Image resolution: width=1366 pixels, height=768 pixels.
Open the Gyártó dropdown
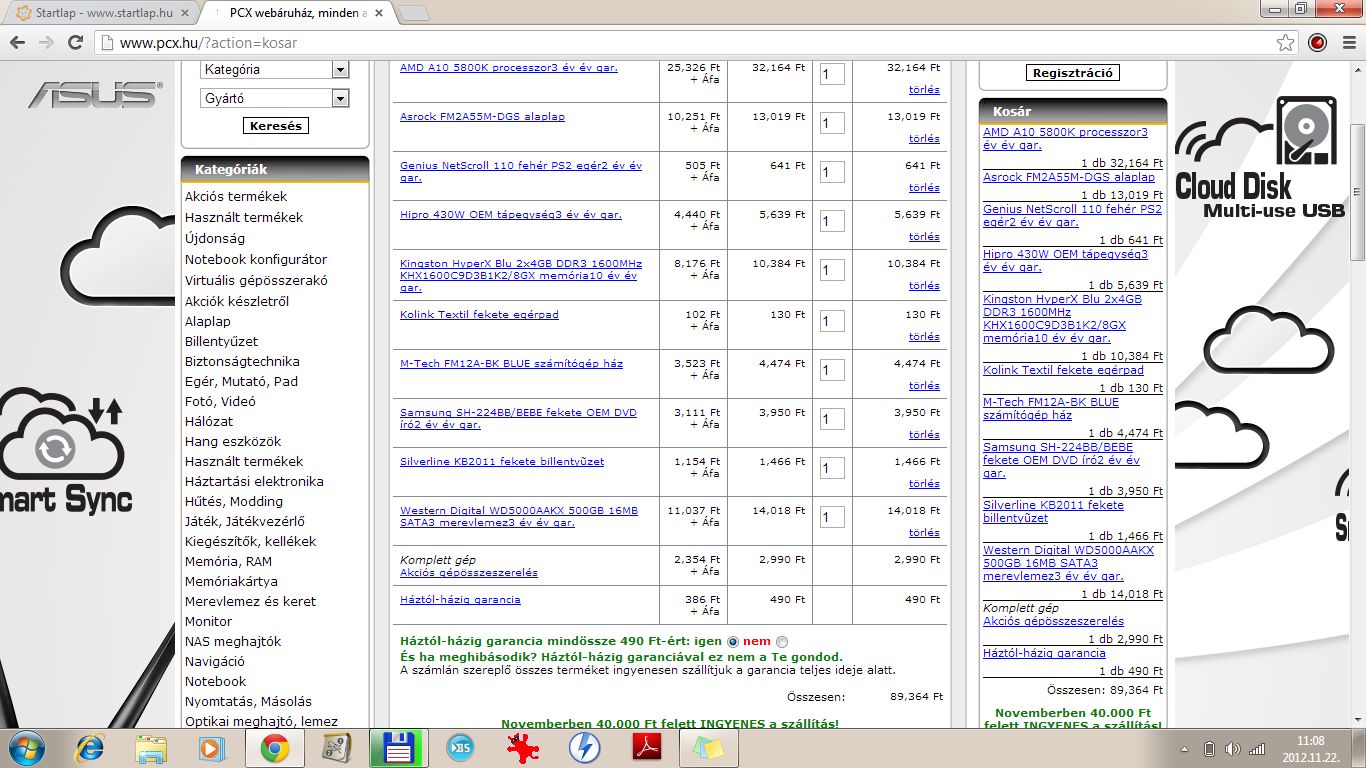[x=274, y=98]
